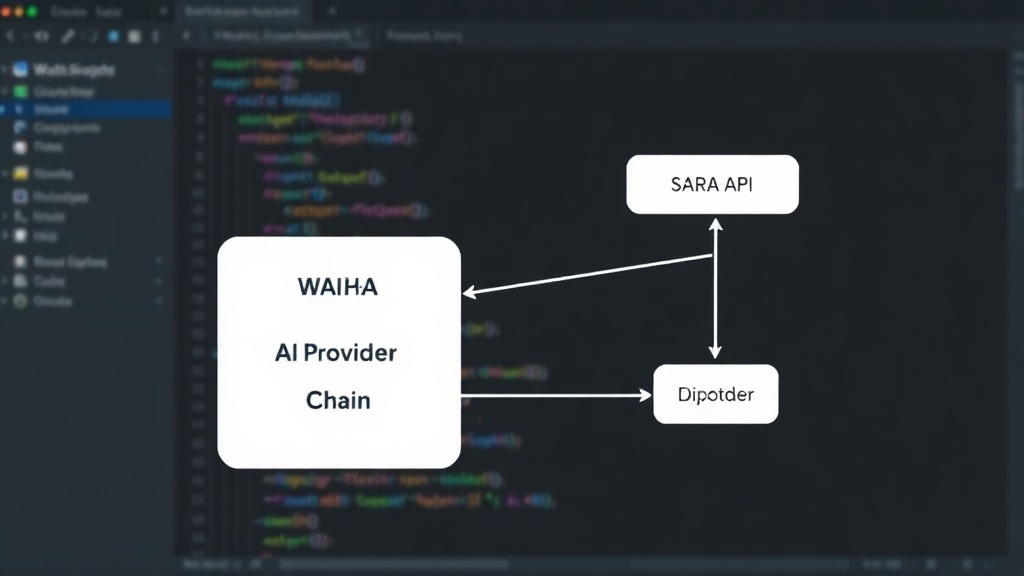Expand the arrow beside the green file row

[x=5, y=91]
